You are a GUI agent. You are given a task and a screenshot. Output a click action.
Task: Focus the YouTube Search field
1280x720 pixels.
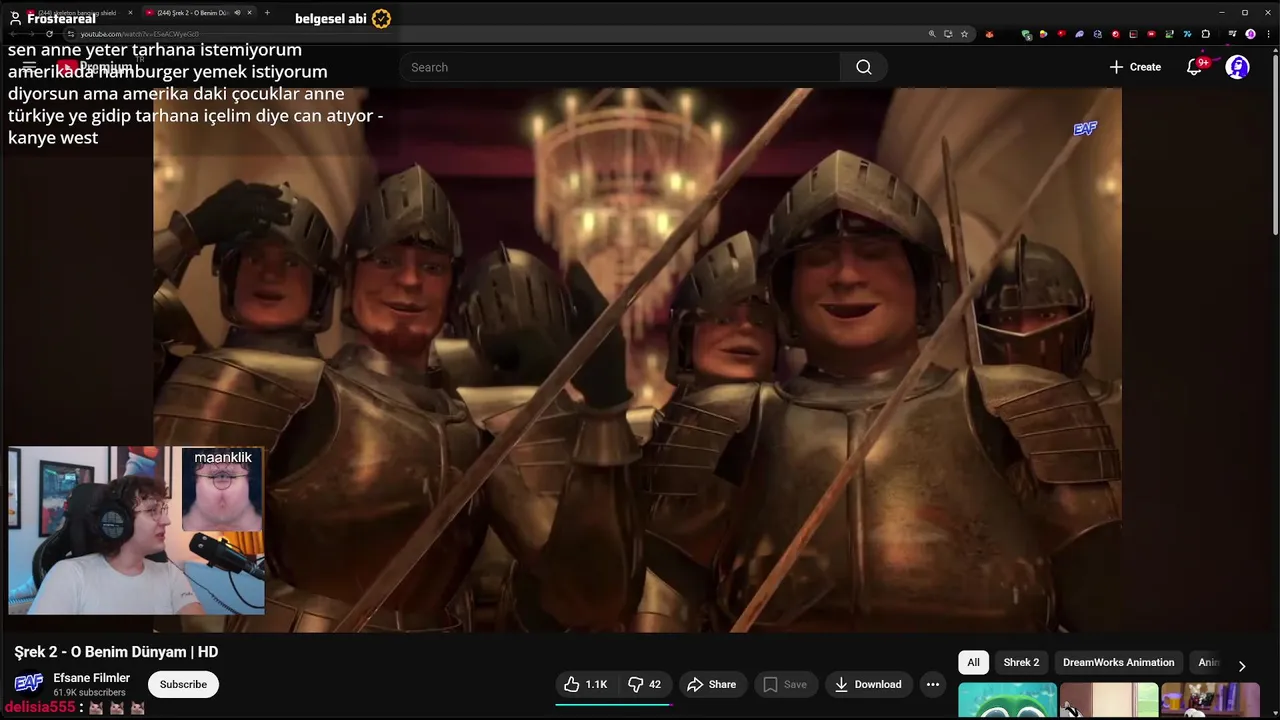620,67
